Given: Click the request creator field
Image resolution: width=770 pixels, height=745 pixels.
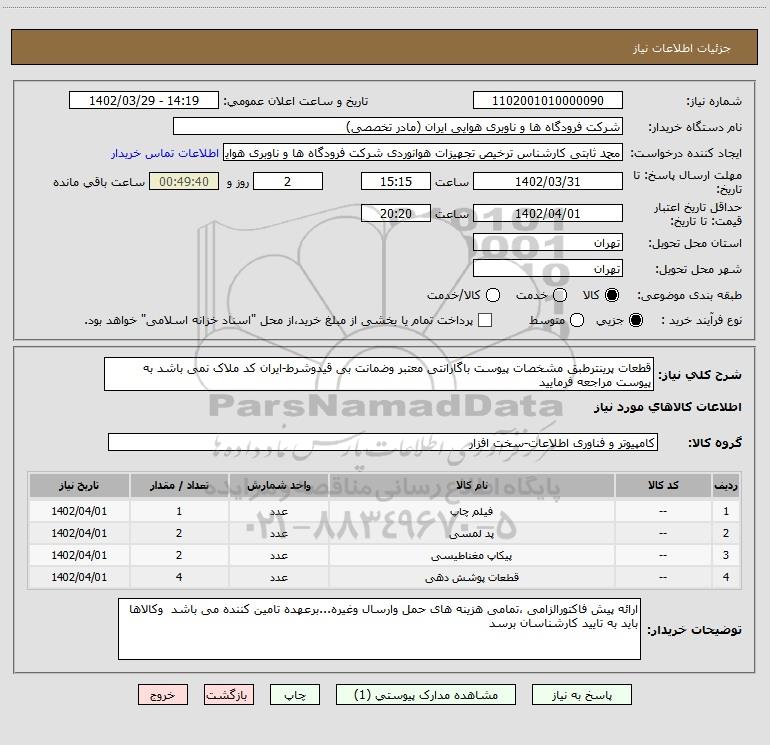Looking at the screenshot, I should pyautogui.click(x=423, y=153).
